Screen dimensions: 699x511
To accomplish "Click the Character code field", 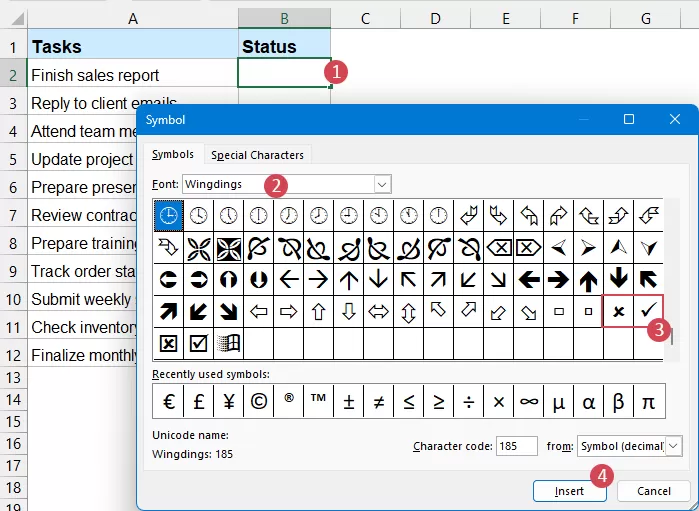I will coord(517,446).
